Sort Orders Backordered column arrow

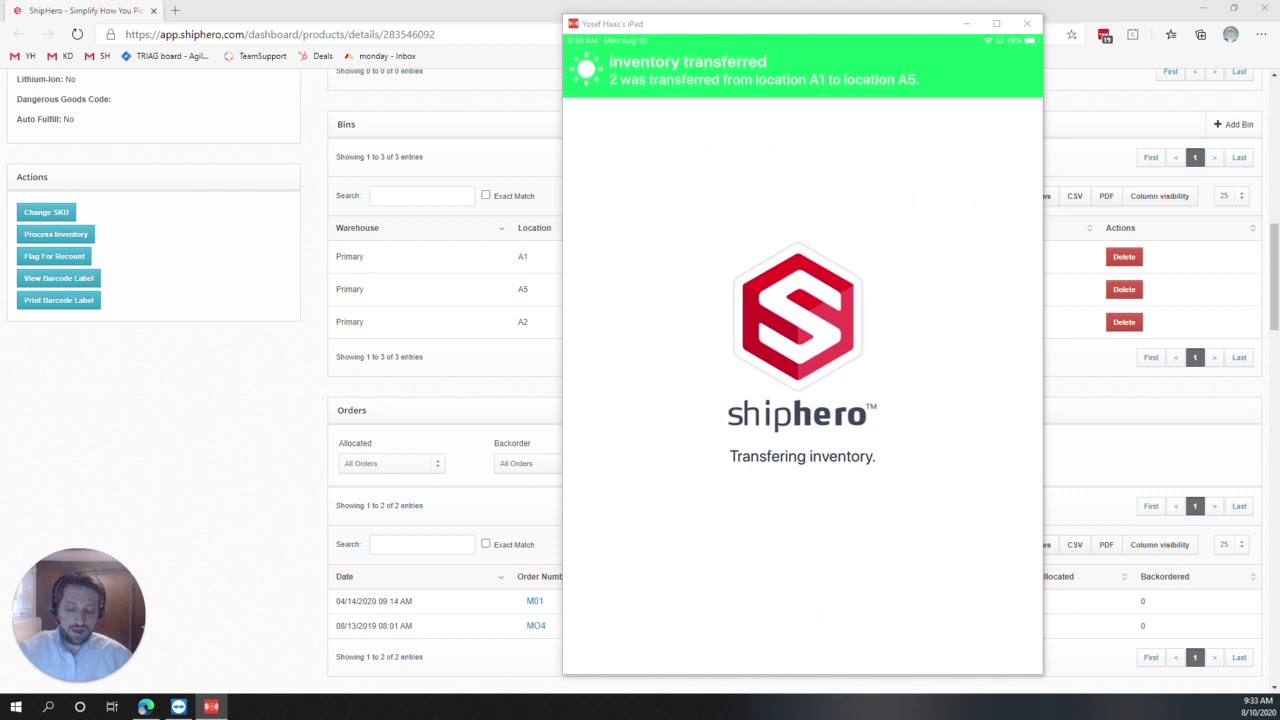tap(1252, 577)
